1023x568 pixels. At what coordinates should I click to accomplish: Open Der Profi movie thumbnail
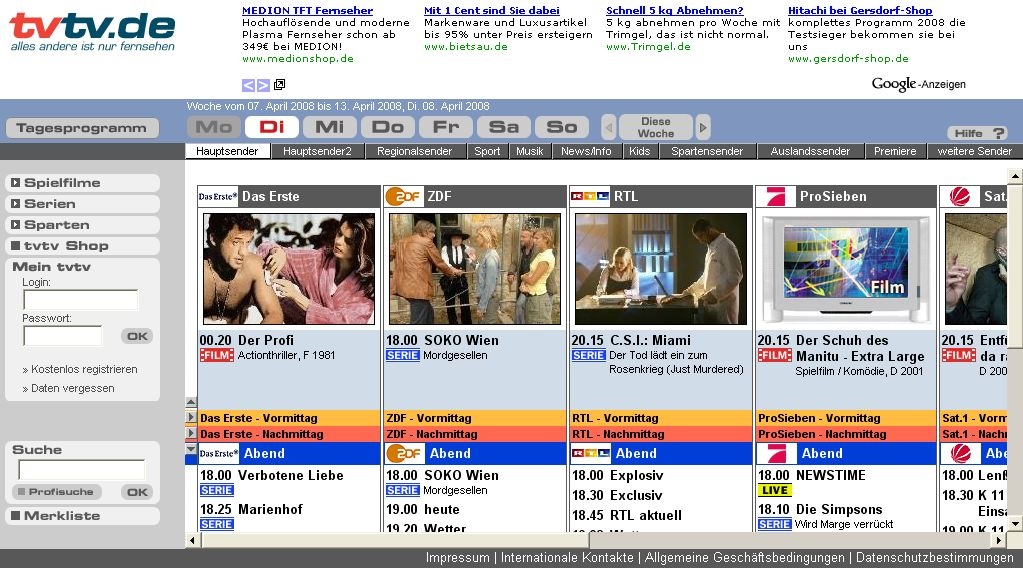tap(289, 269)
